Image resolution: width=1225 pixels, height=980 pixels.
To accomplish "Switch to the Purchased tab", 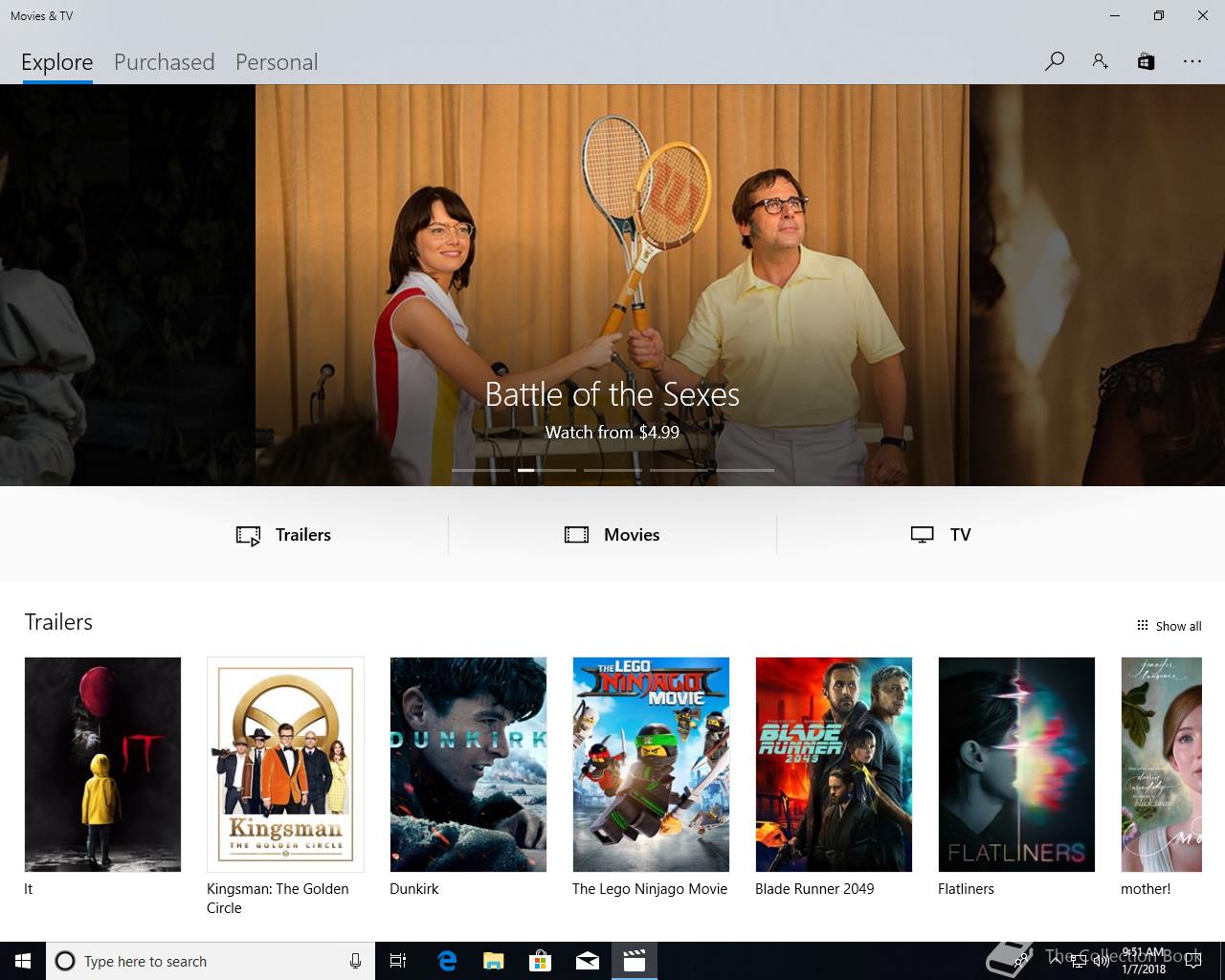I will point(165,62).
